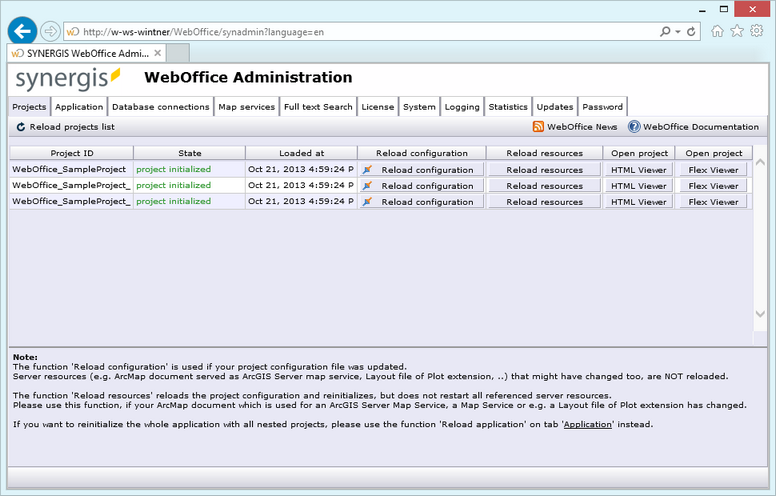Screen dimensions: 776x496
Task: Go back with the browser Back arrow
Action: coord(22,32)
